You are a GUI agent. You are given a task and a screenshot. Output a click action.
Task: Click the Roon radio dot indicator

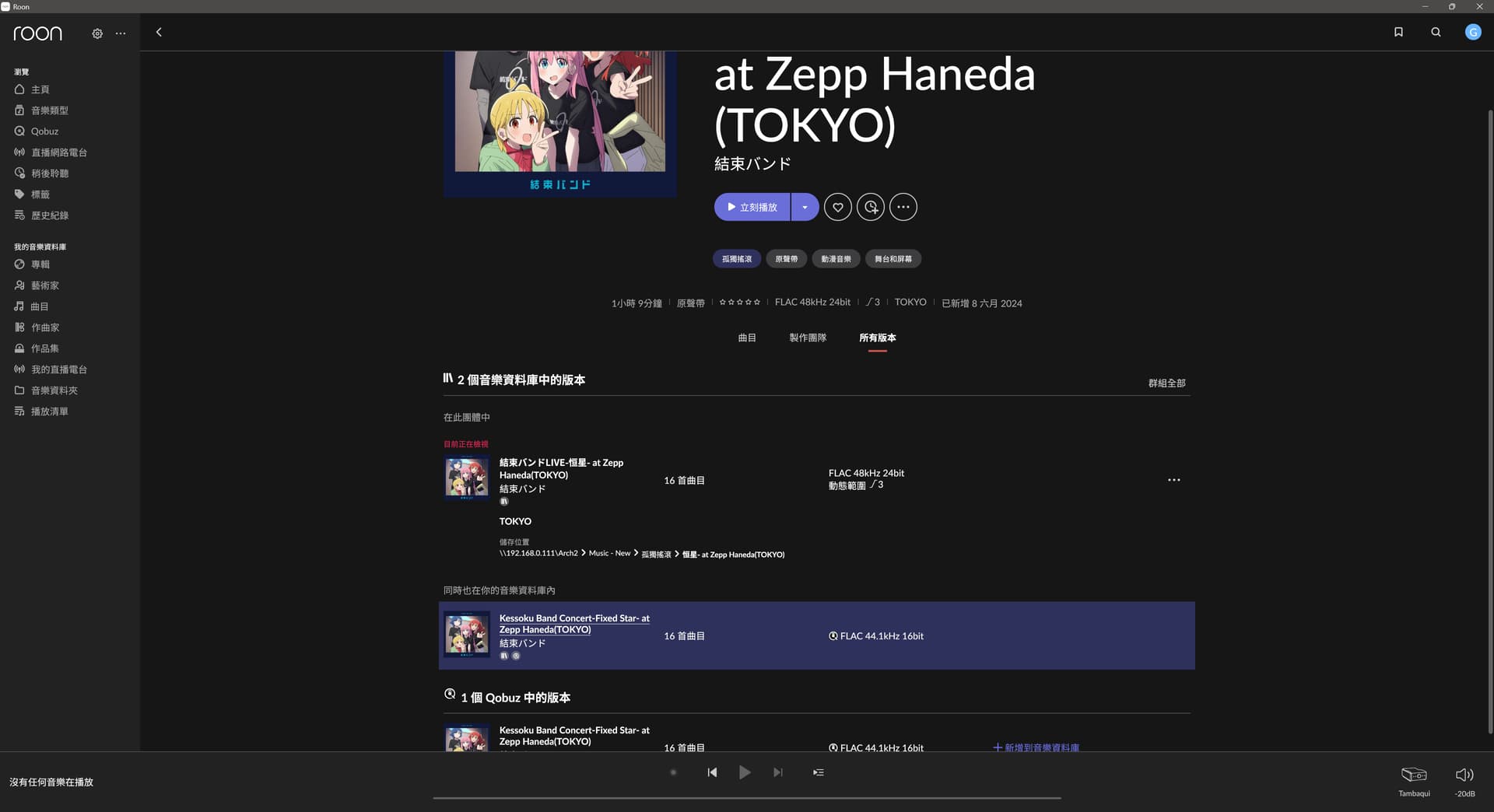673,772
